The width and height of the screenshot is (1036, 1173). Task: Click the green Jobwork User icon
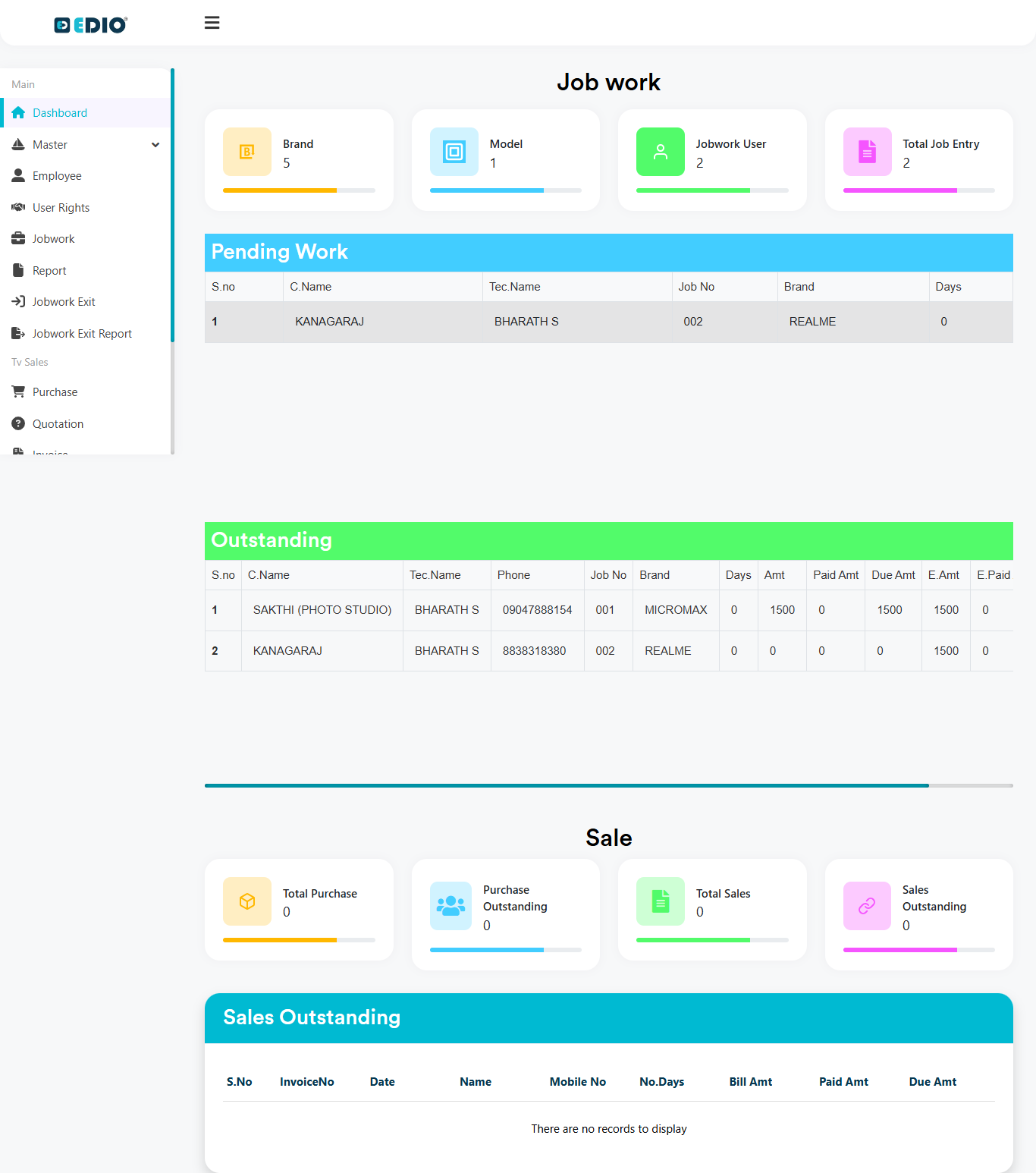(x=661, y=152)
